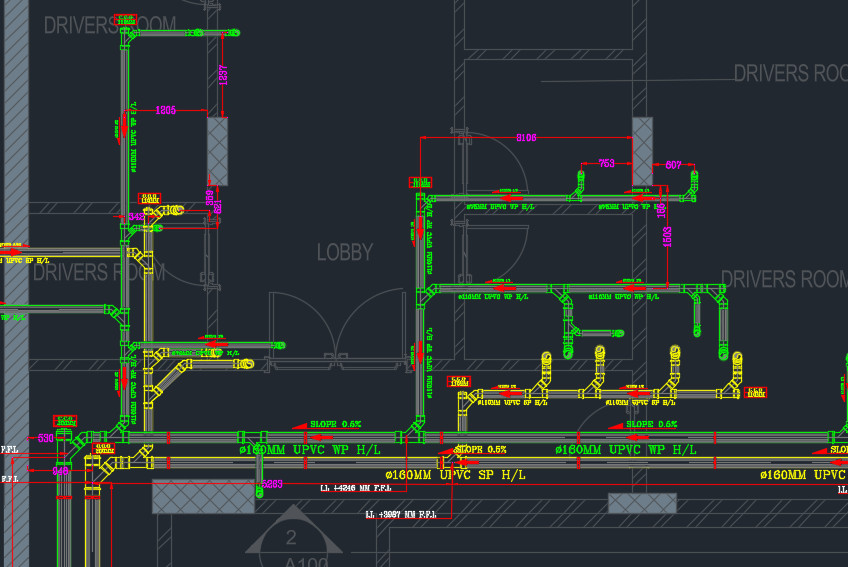Image resolution: width=848 pixels, height=567 pixels.
Task: Pick the 946 dimension value
Action: 61,471
